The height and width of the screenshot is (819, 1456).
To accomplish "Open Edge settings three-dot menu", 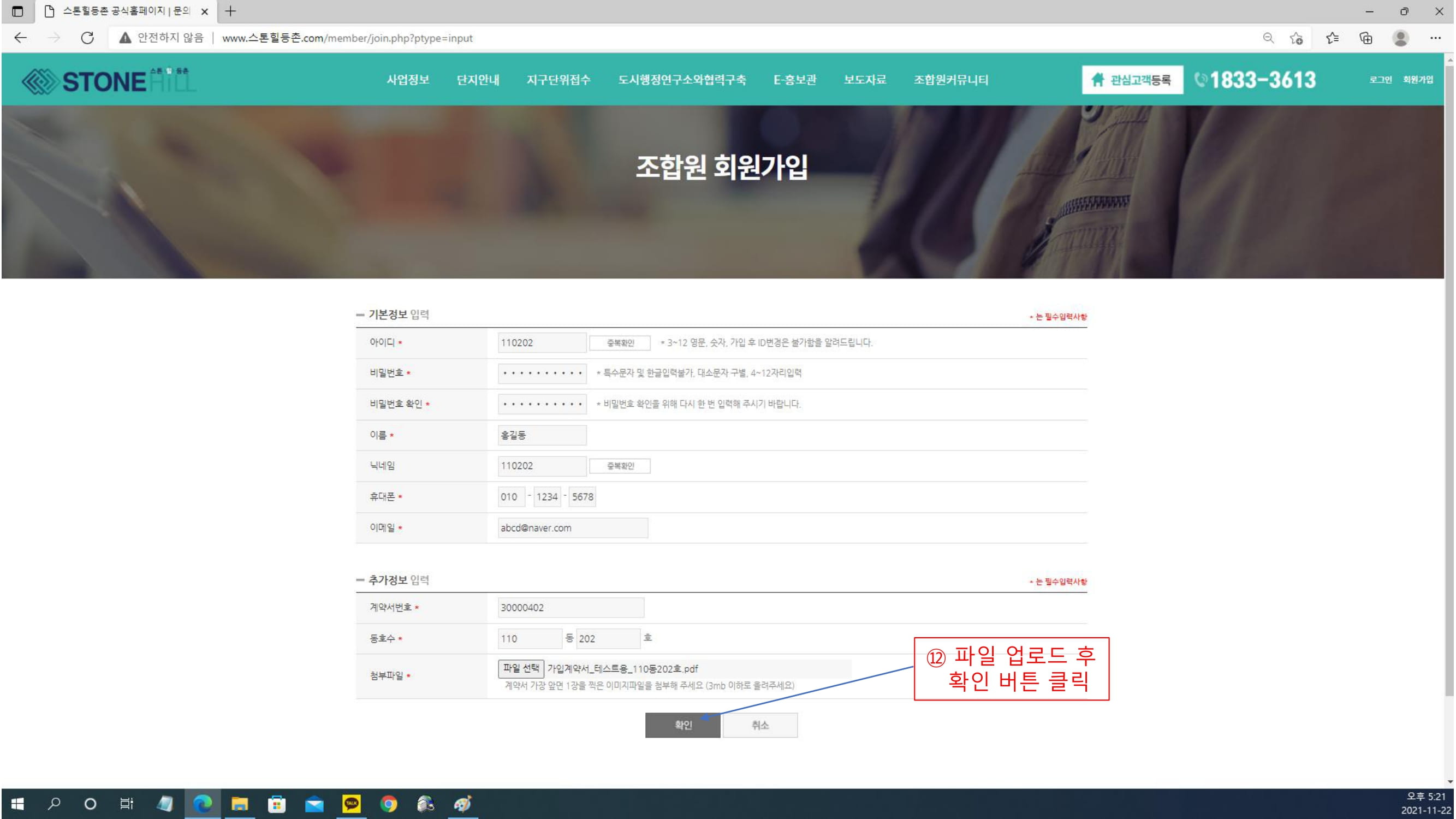I will point(1435,38).
